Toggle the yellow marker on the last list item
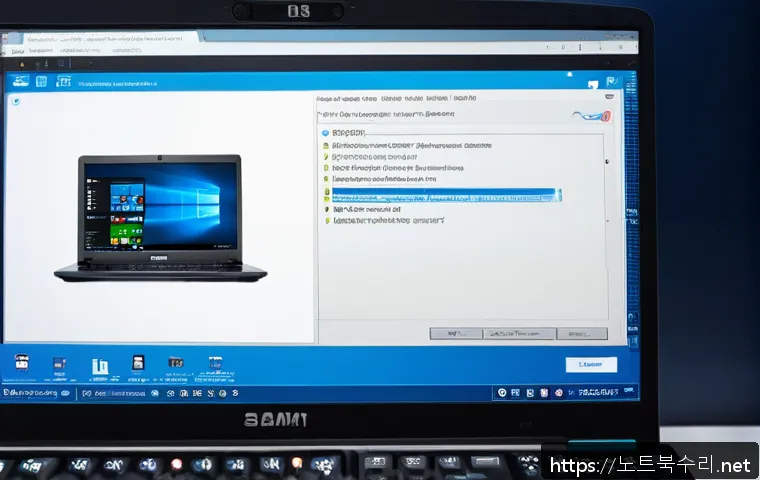760x480 pixels. [326, 220]
